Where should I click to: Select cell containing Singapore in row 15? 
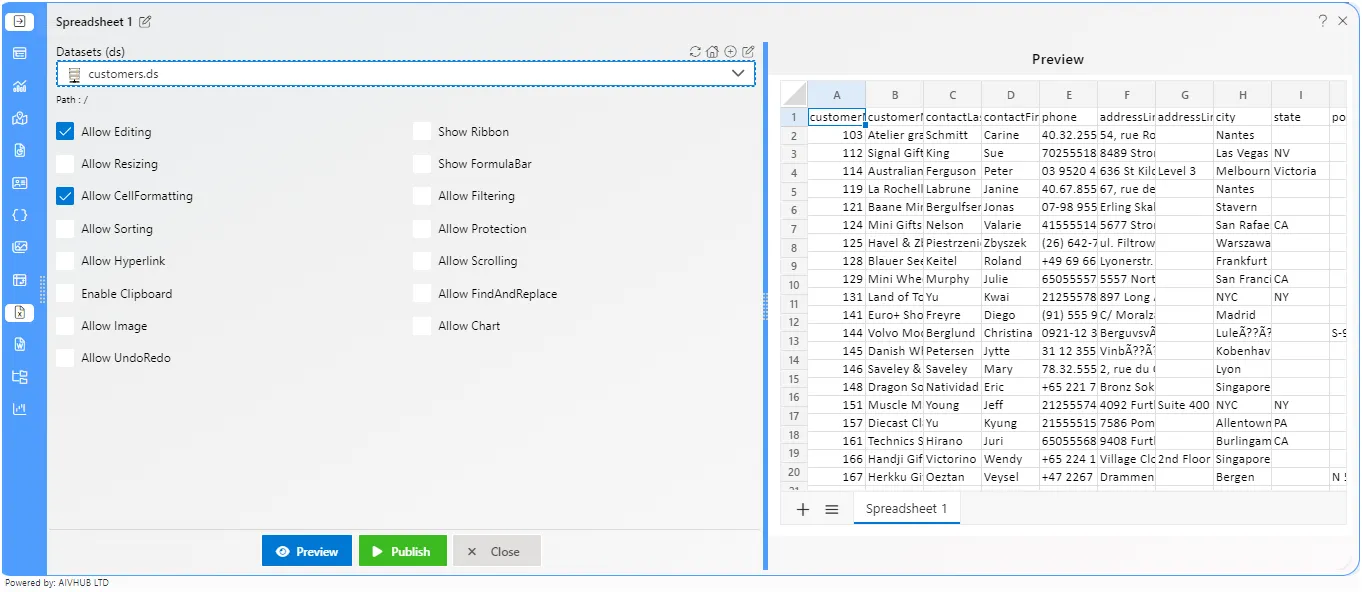(x=1243, y=387)
